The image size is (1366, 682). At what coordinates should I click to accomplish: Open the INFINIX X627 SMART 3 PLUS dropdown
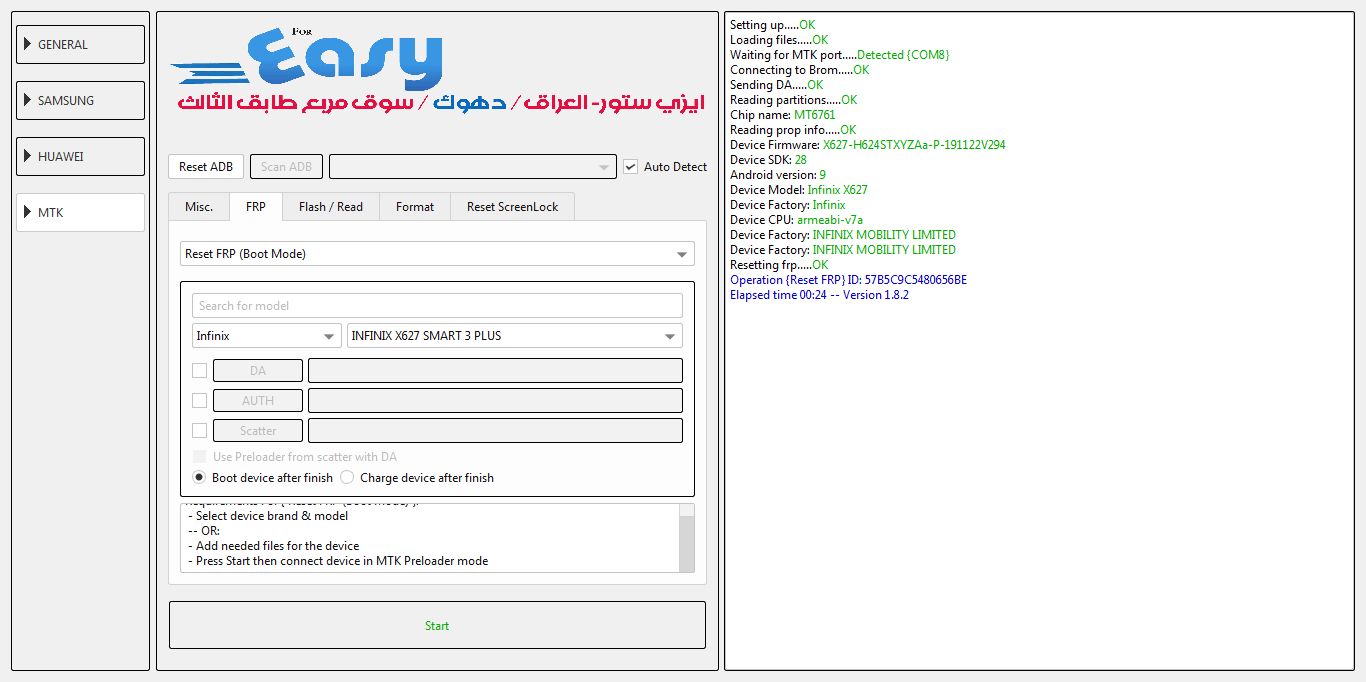point(515,336)
